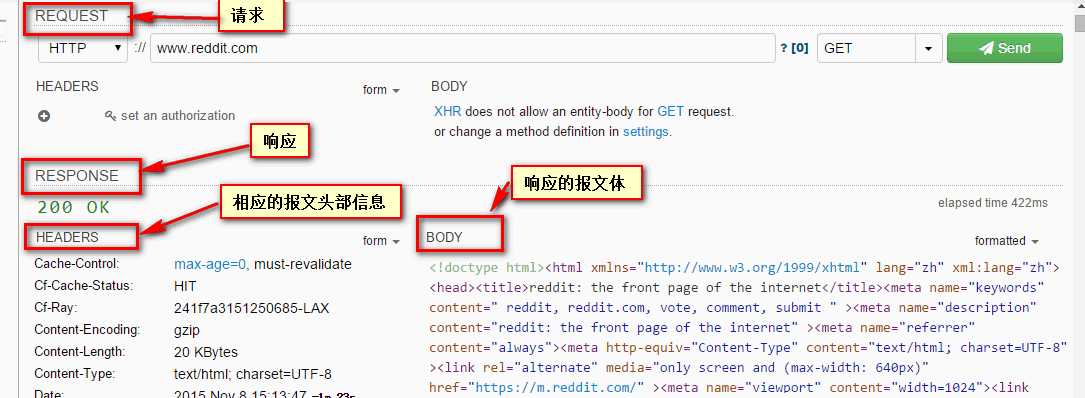The height and width of the screenshot is (398, 1085).
Task: Click the request BODY heading
Action: (x=449, y=87)
